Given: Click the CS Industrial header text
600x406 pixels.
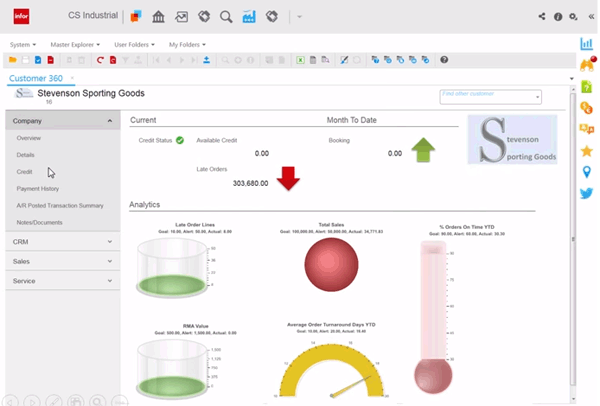Looking at the screenshot, I should [93, 15].
